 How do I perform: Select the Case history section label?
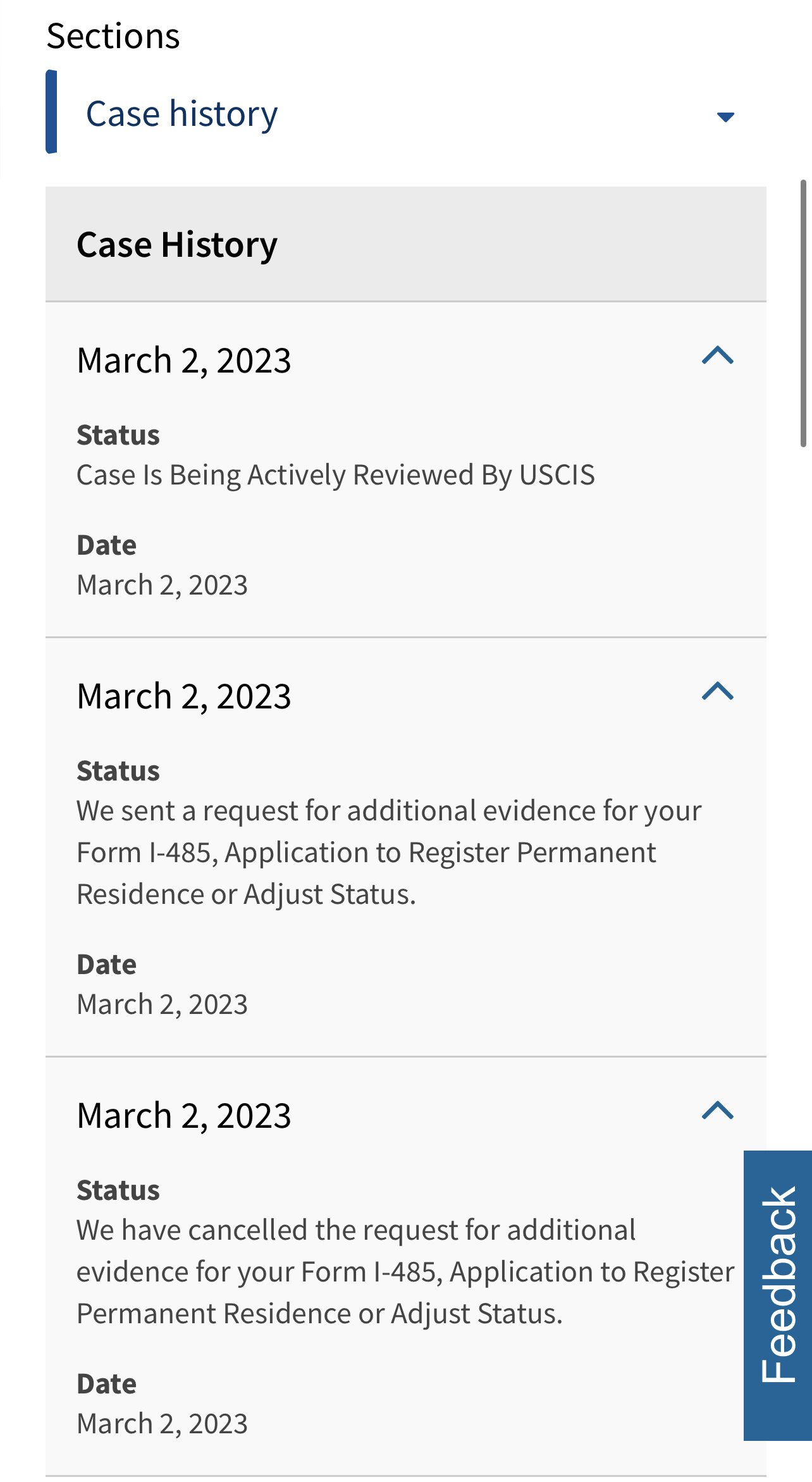tap(181, 114)
